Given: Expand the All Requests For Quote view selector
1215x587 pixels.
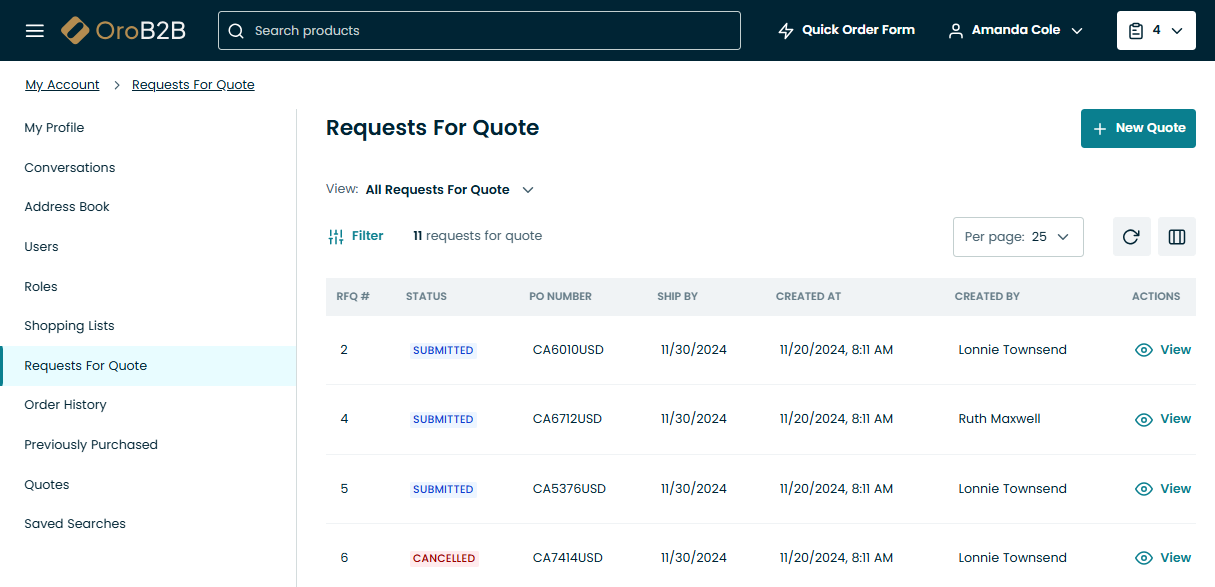Looking at the screenshot, I should (x=450, y=190).
